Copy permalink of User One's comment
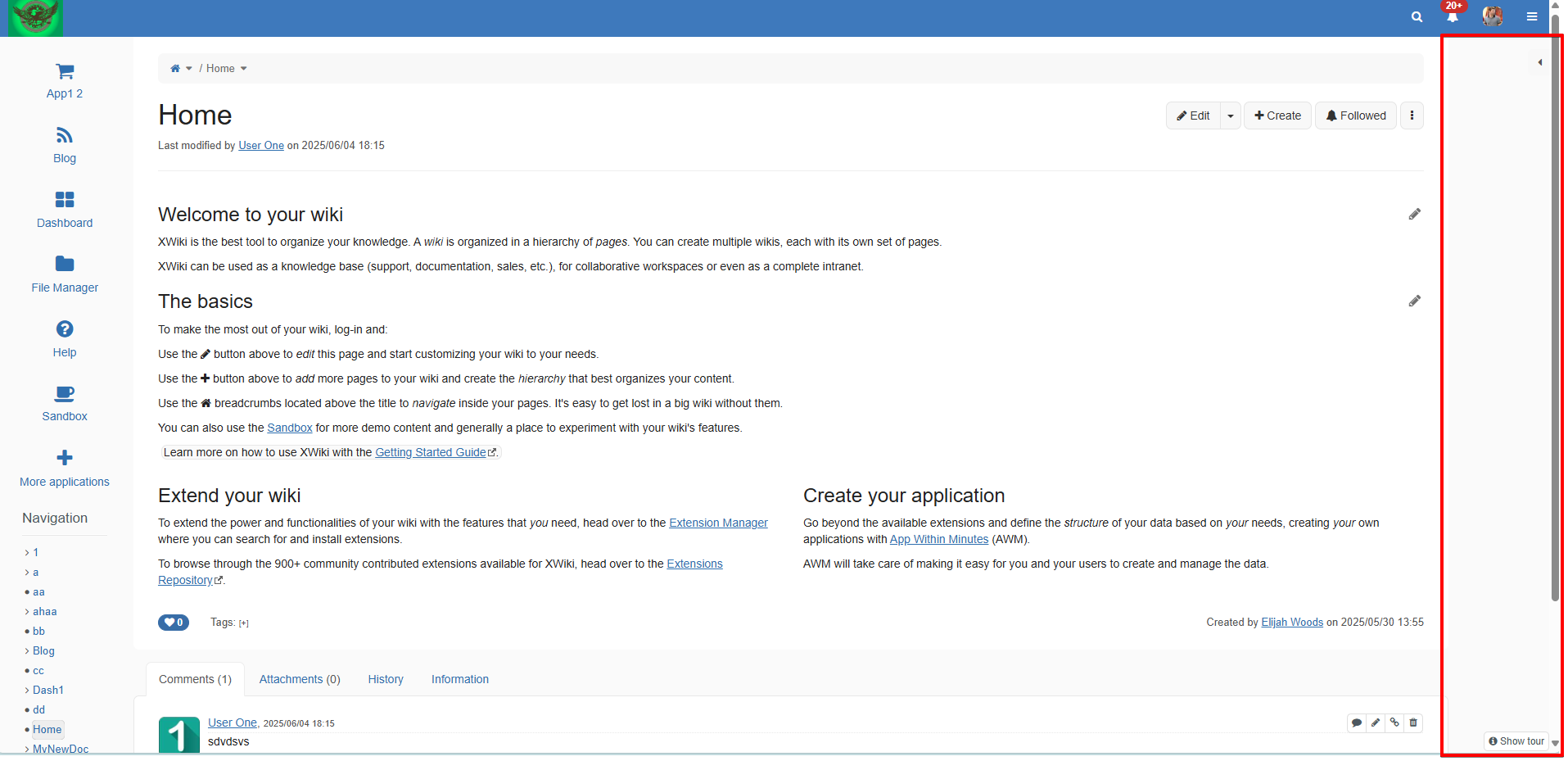The height and width of the screenshot is (761, 1568). (x=1394, y=722)
